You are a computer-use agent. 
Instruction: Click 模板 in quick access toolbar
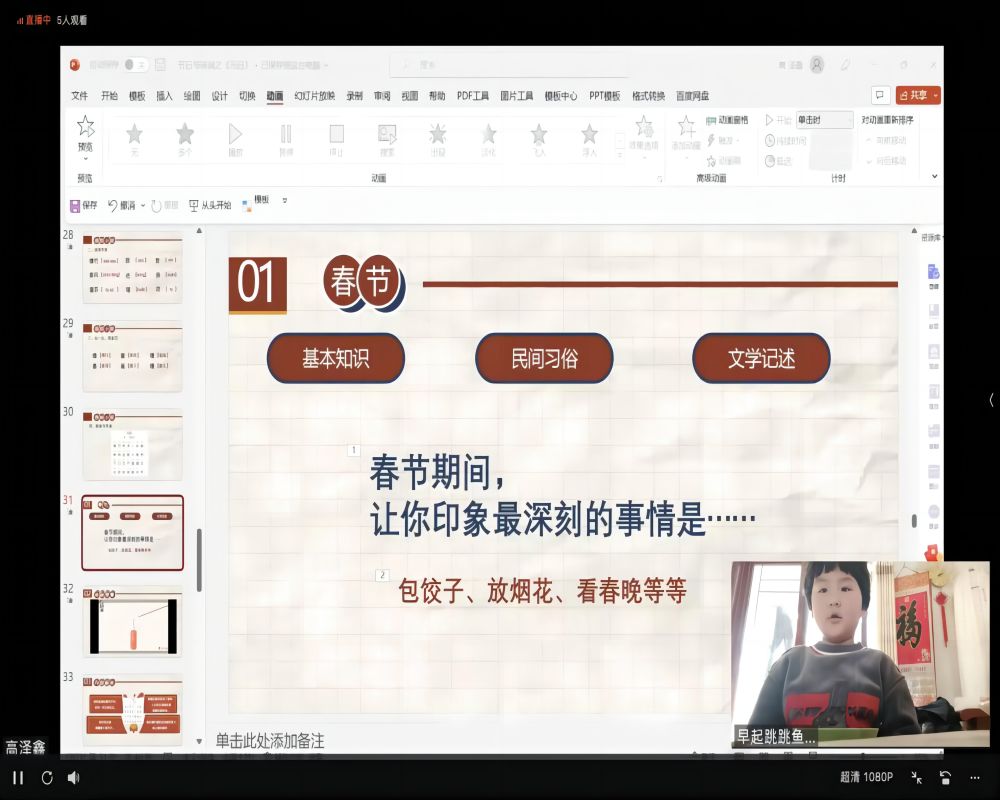pos(256,203)
